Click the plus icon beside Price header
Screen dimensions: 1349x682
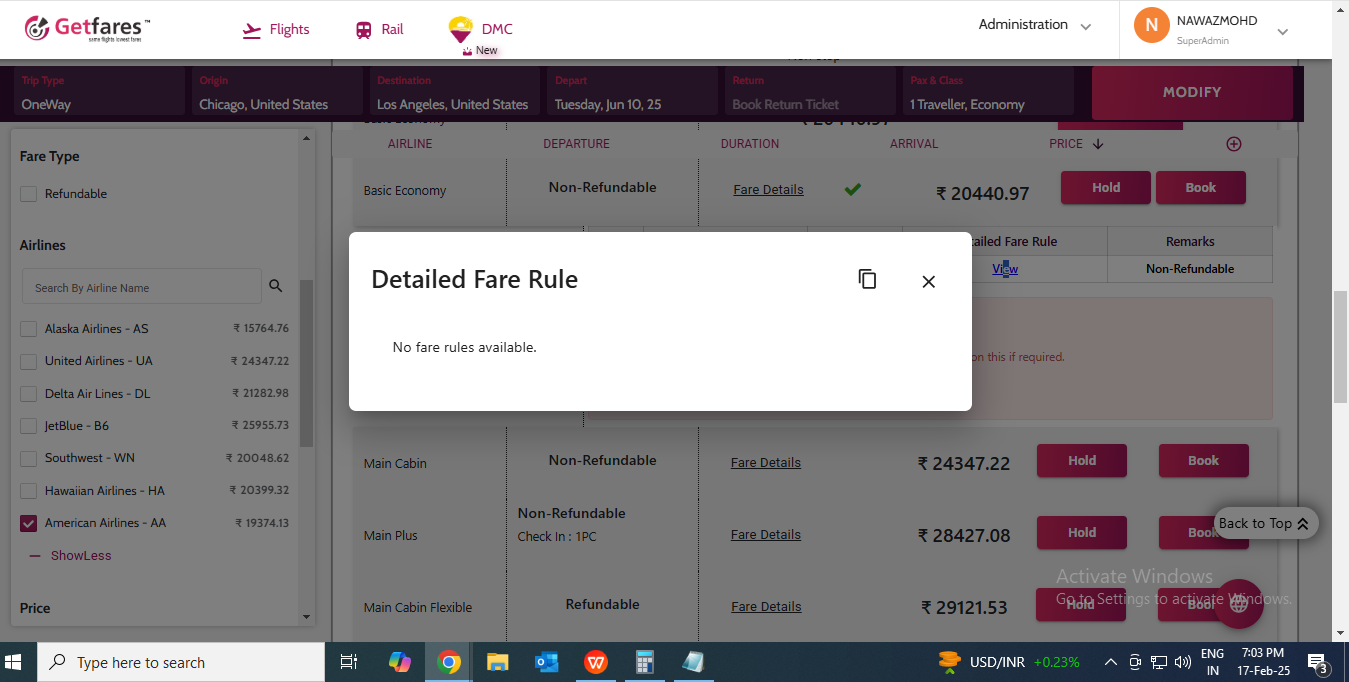[x=1233, y=144]
